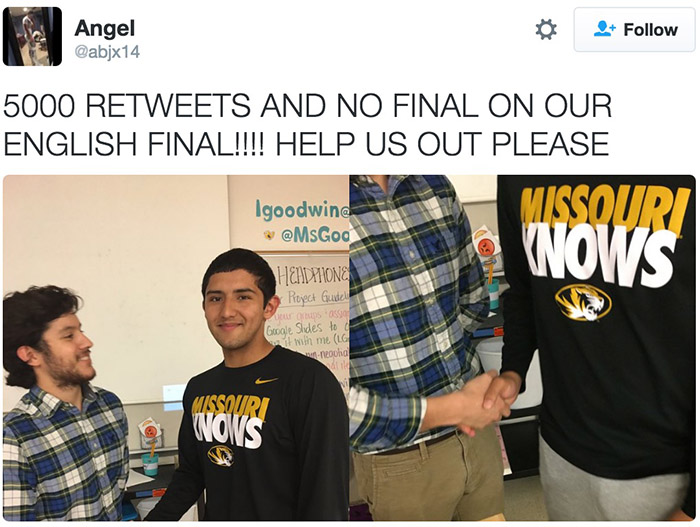Select the 5000 RETWEETS tweet text
This screenshot has width=700, height=527.
tap(308, 125)
